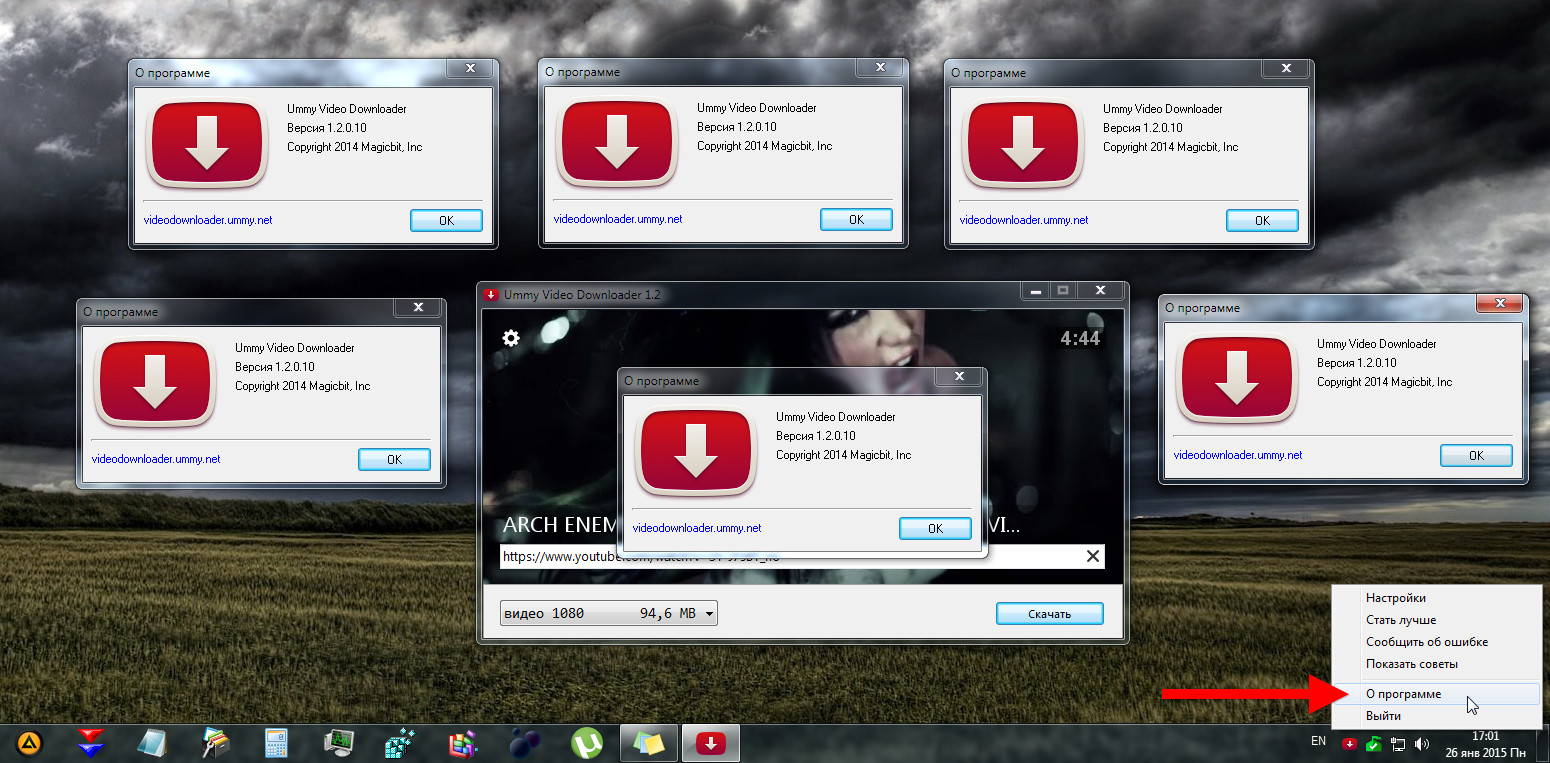
Task: Click the 'Ummy Video Downloader 1.2' window title
Action: 582,295
